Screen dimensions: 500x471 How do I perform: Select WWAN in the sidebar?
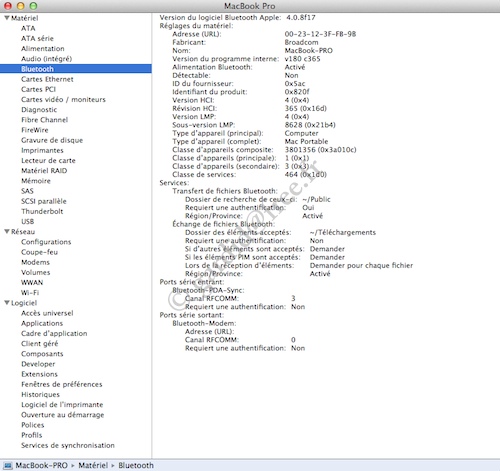[32, 283]
